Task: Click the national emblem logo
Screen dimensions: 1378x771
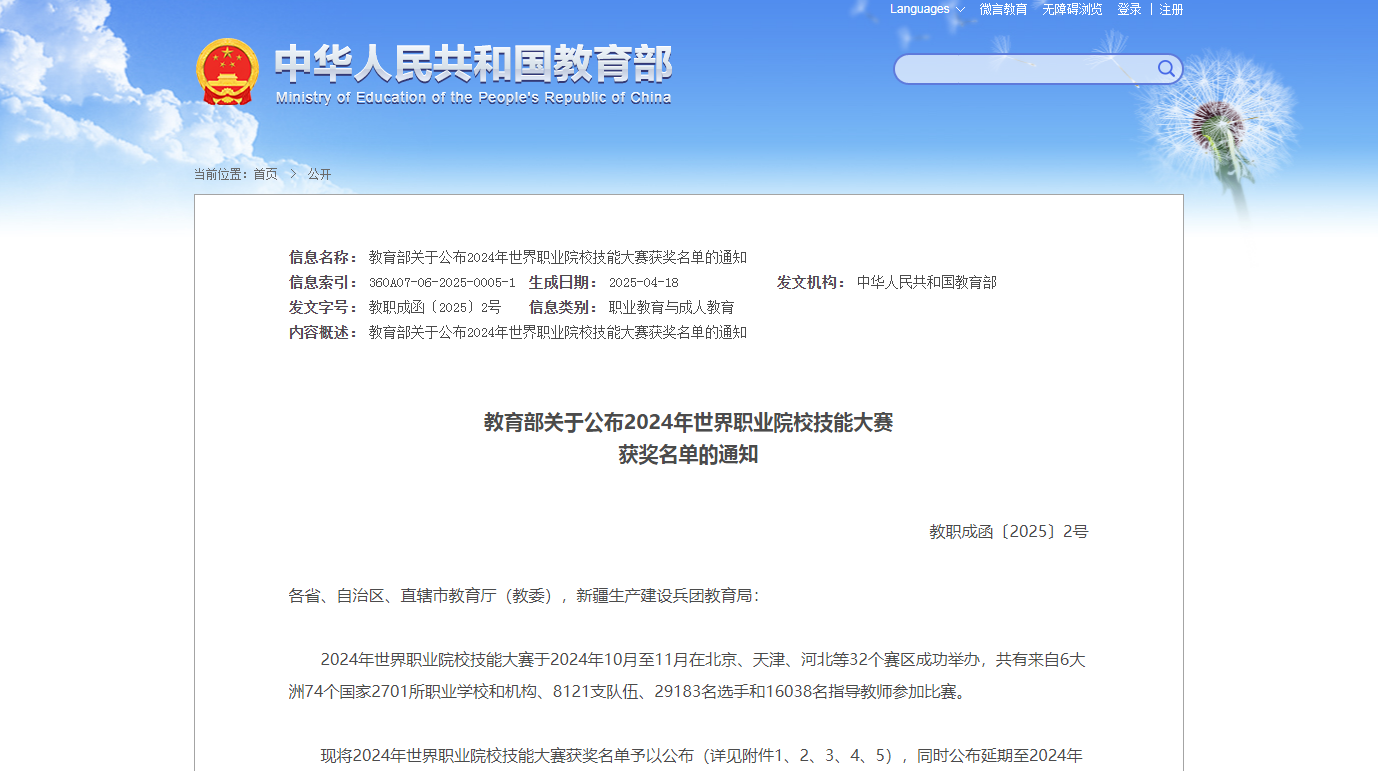Action: [227, 72]
